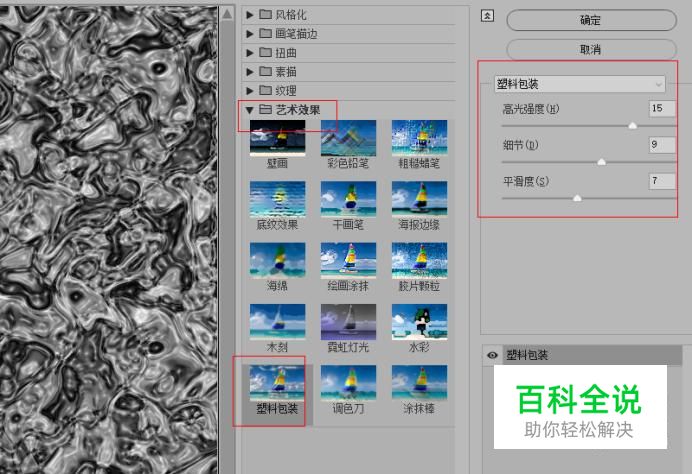Screen dimensions: 692x474
Task: Expand the 扭曲 filter folder
Action: click(249, 53)
